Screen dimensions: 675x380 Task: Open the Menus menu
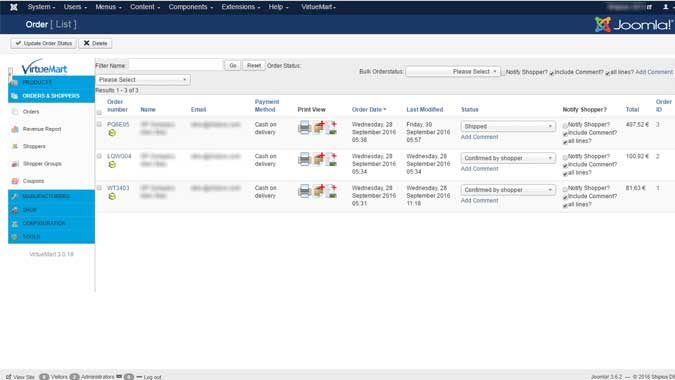tap(108, 7)
